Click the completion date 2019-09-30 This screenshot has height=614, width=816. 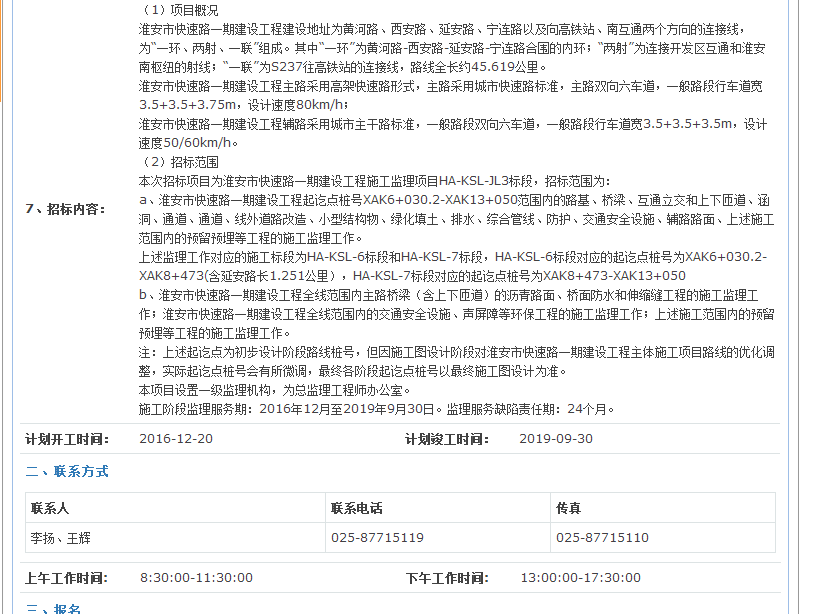(x=556, y=439)
